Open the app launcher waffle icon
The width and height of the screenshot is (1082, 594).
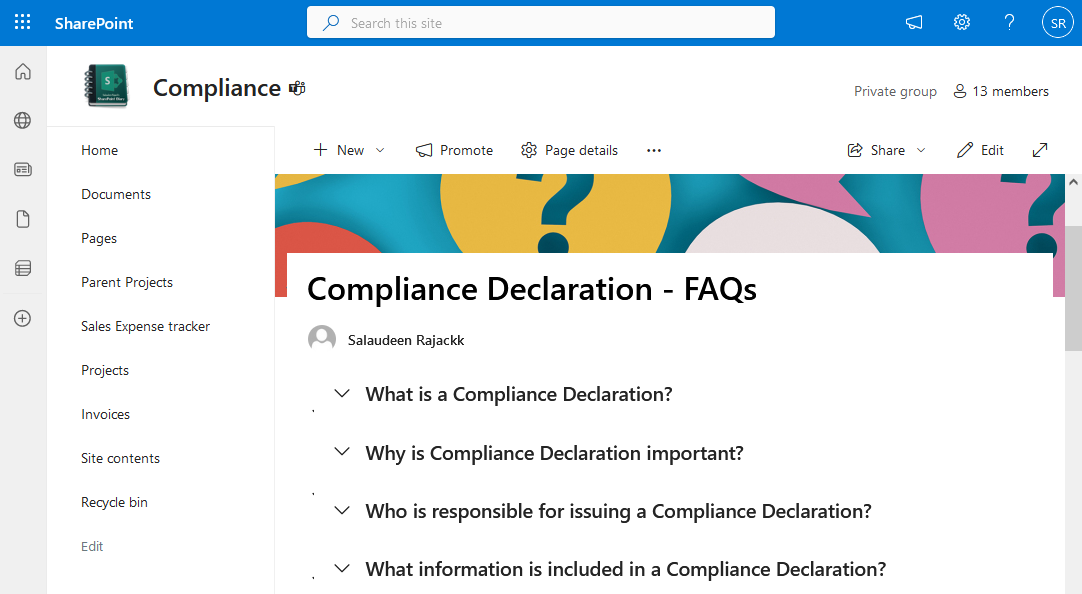point(23,23)
